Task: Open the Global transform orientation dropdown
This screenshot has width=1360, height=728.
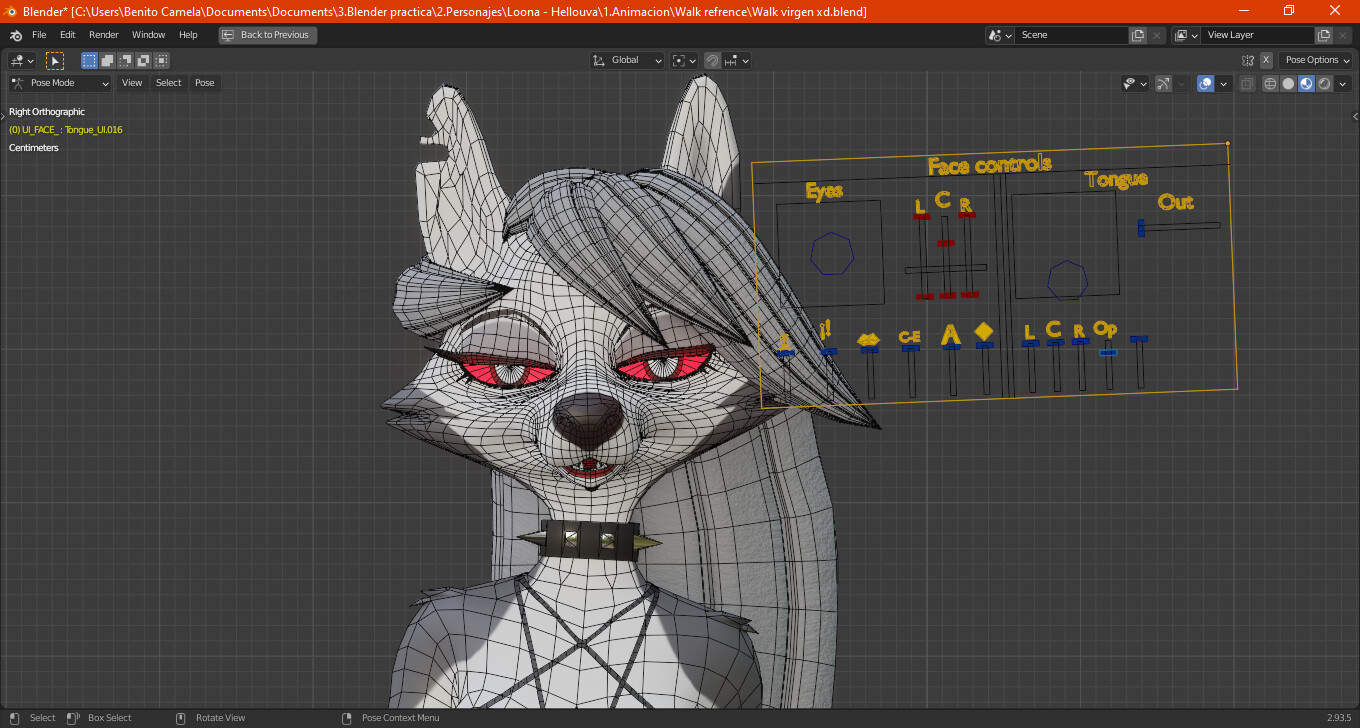Action: click(627, 60)
